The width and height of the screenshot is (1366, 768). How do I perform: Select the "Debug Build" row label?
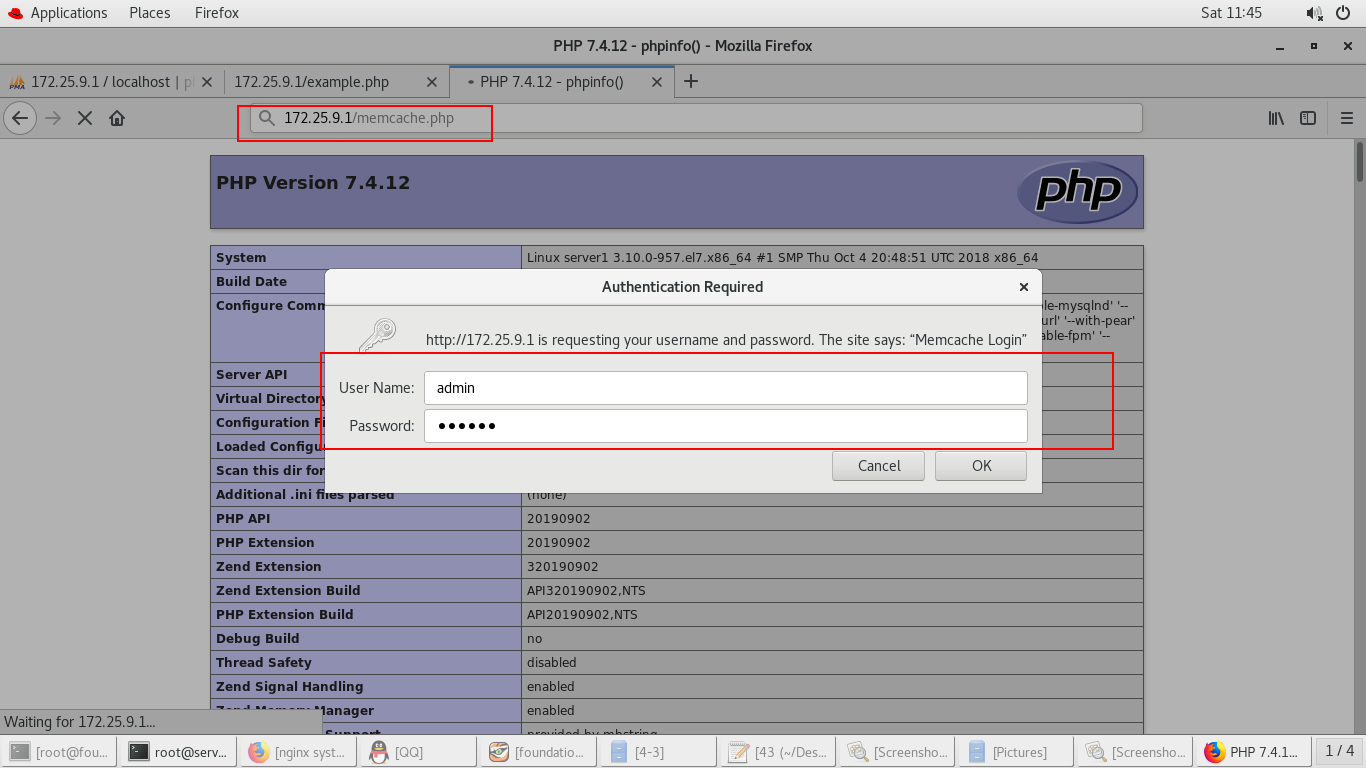258,638
